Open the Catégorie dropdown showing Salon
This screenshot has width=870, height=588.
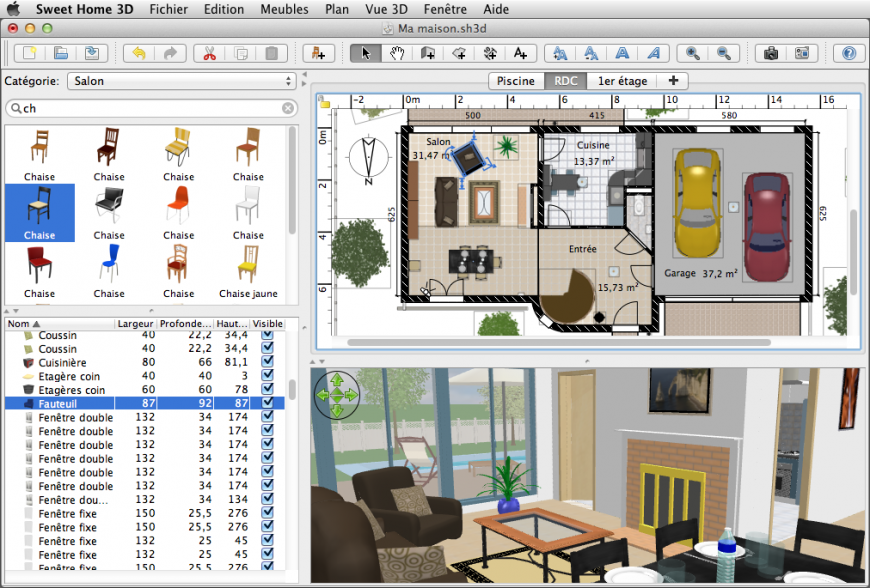point(181,81)
